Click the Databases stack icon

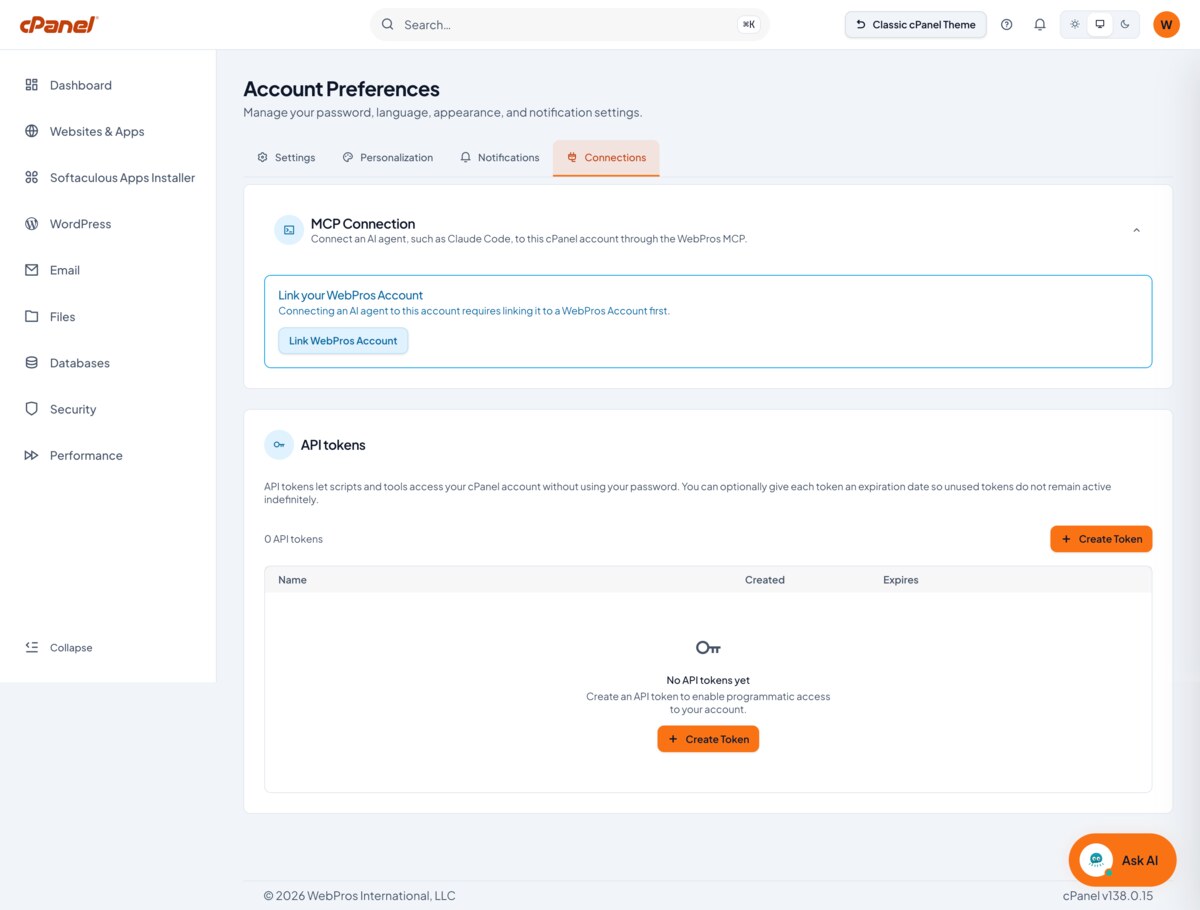click(x=31, y=363)
